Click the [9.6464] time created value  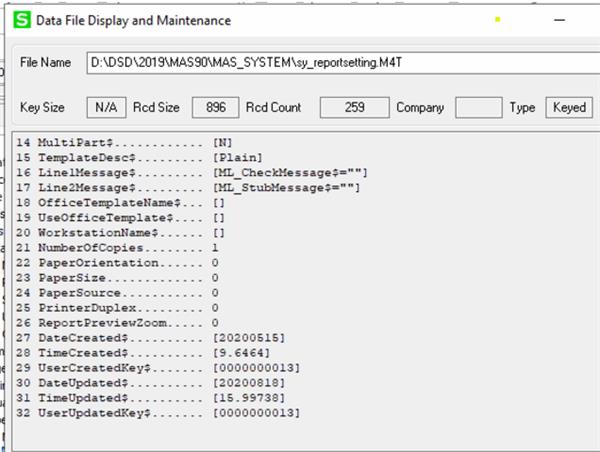point(241,353)
